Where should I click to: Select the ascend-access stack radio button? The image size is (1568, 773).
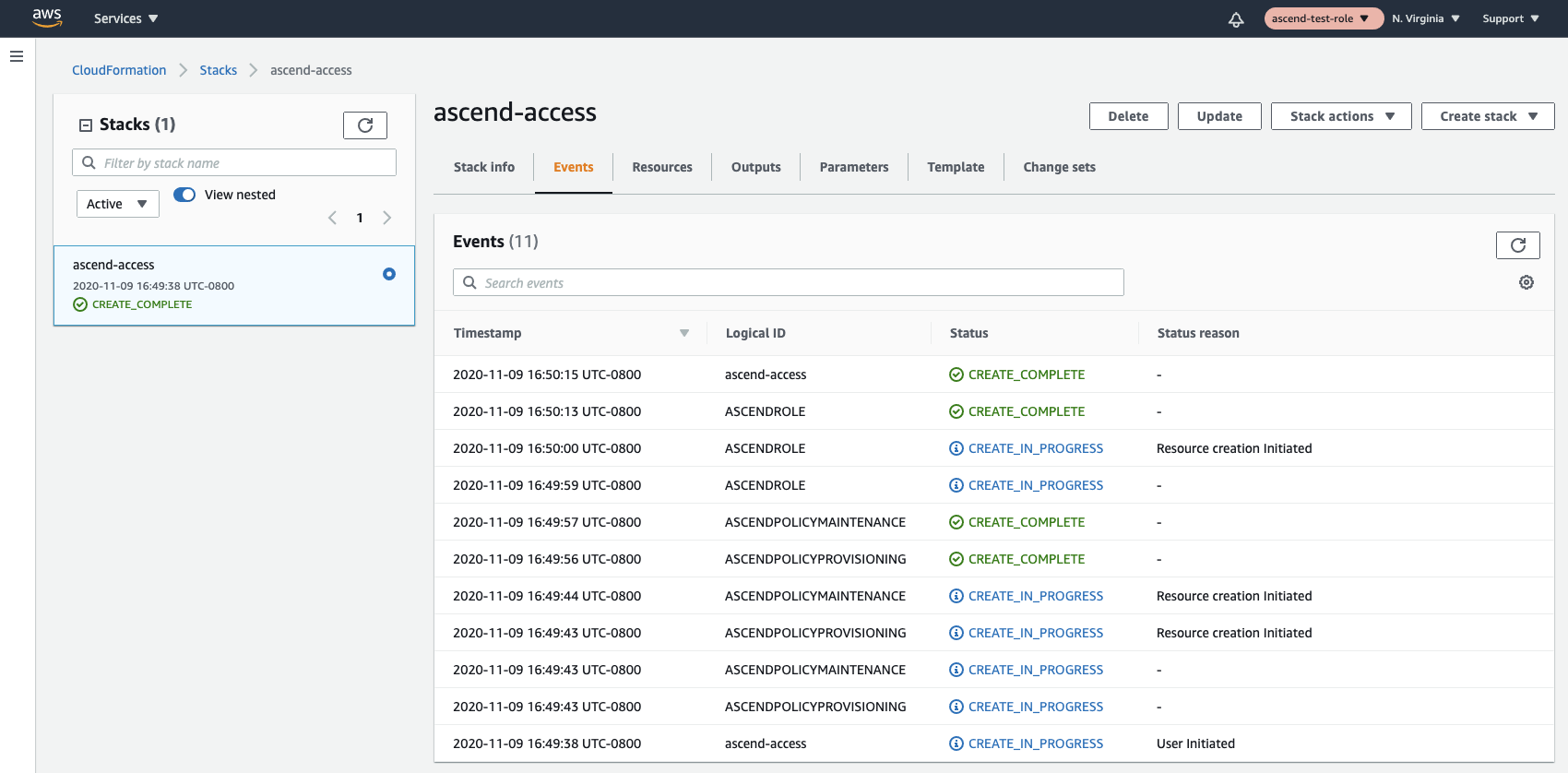tap(389, 274)
